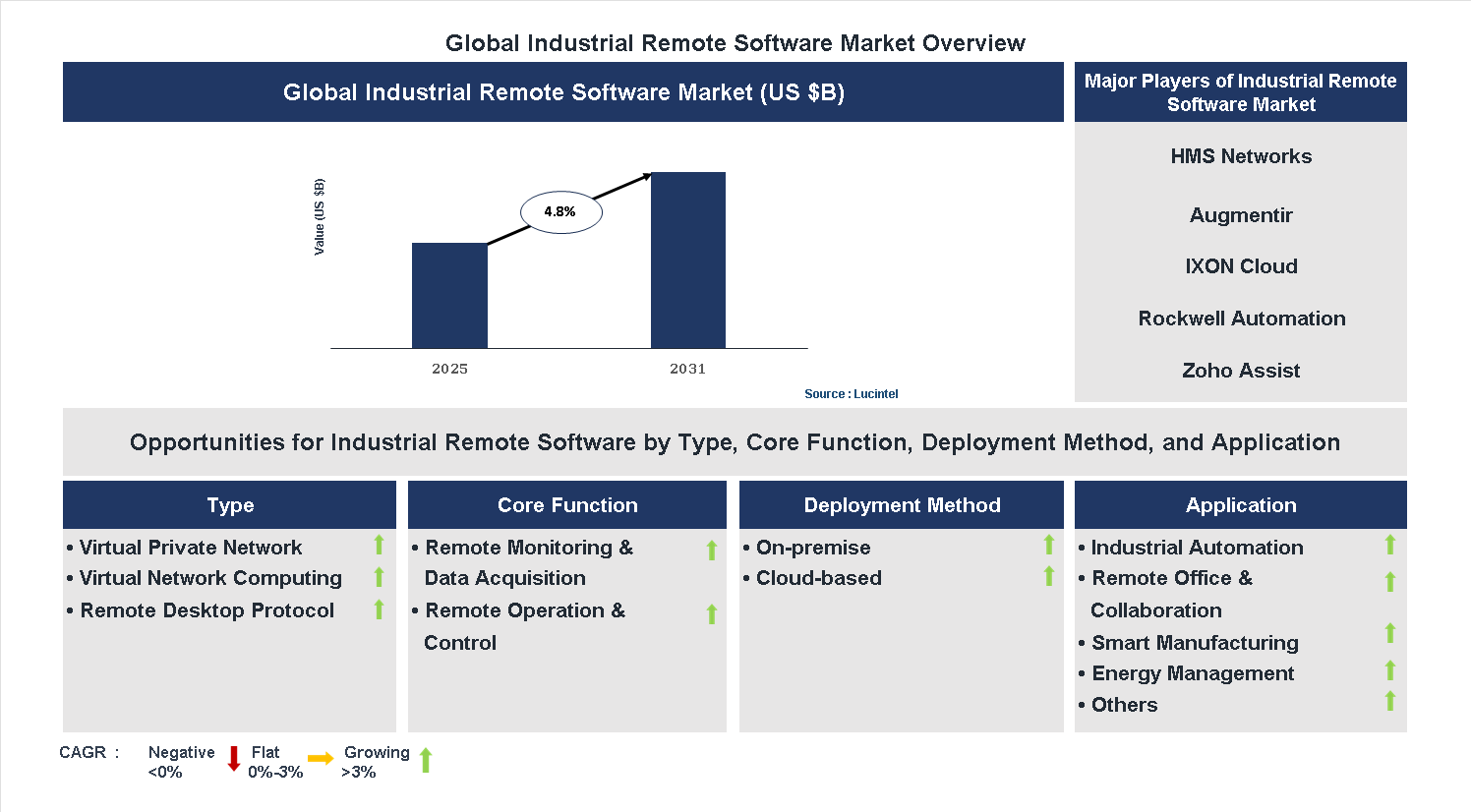Expand the Type panel header

coord(229,505)
